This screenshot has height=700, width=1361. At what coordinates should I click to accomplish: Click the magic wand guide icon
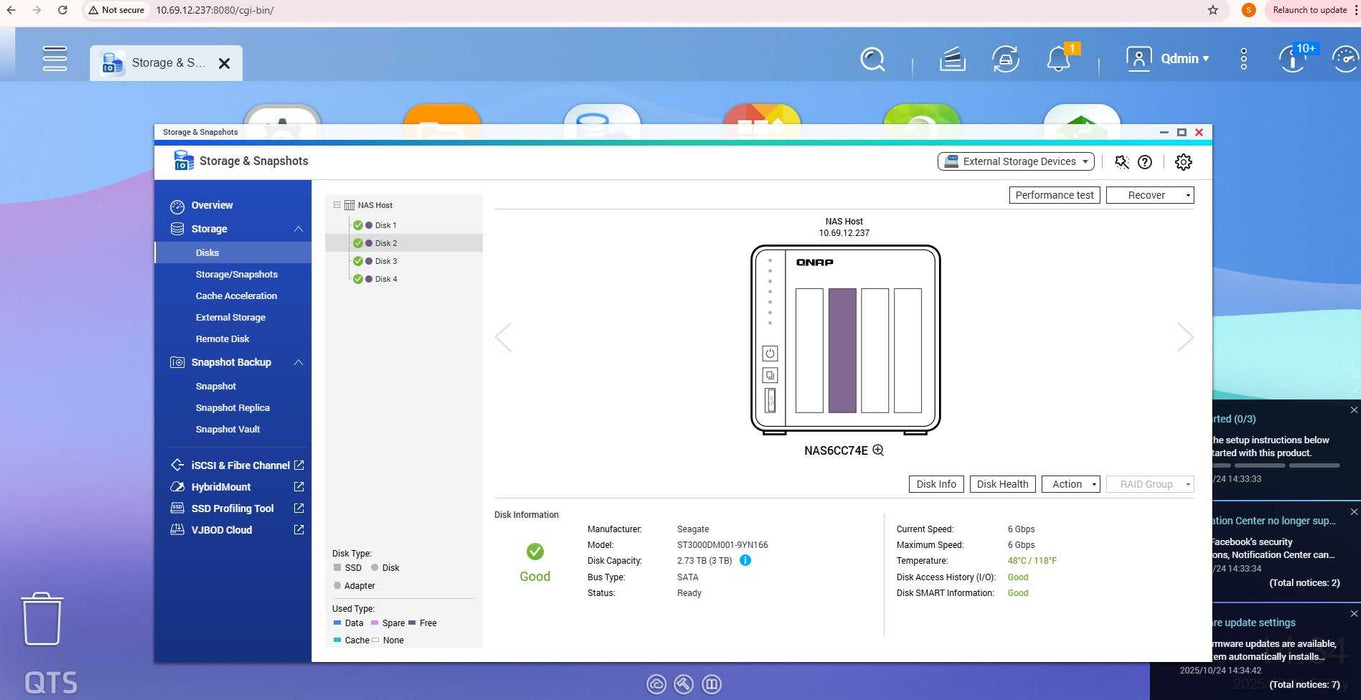pyautogui.click(x=1121, y=161)
